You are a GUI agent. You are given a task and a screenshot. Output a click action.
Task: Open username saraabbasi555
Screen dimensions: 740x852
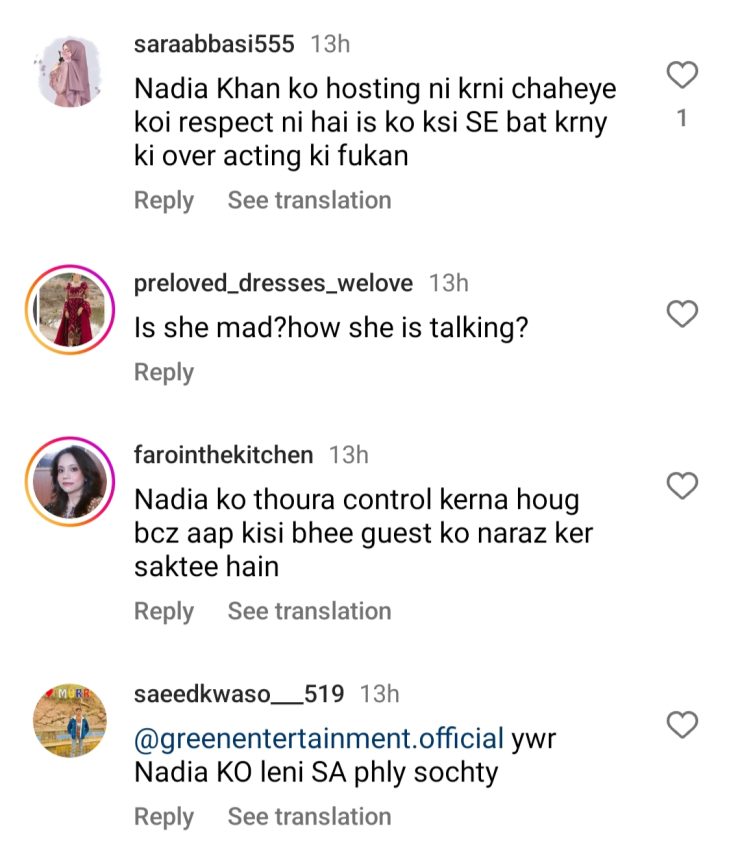pos(214,44)
